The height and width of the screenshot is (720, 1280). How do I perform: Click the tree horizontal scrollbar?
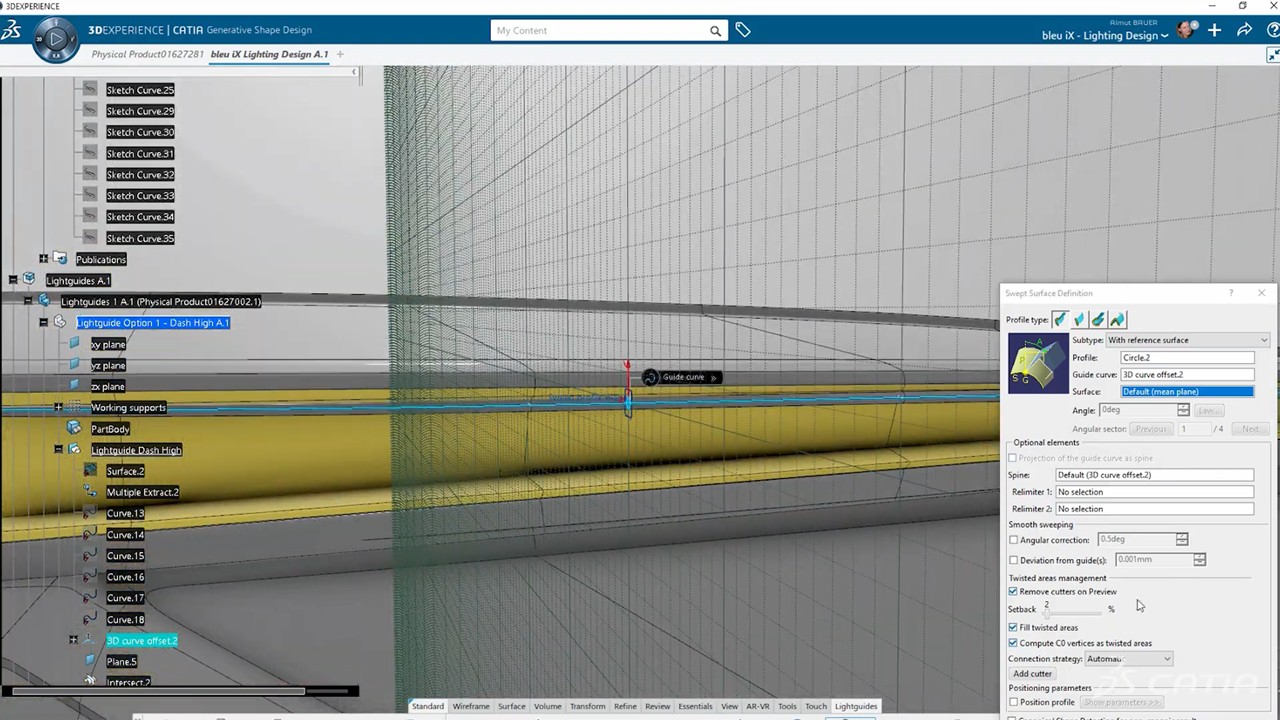tap(158, 690)
